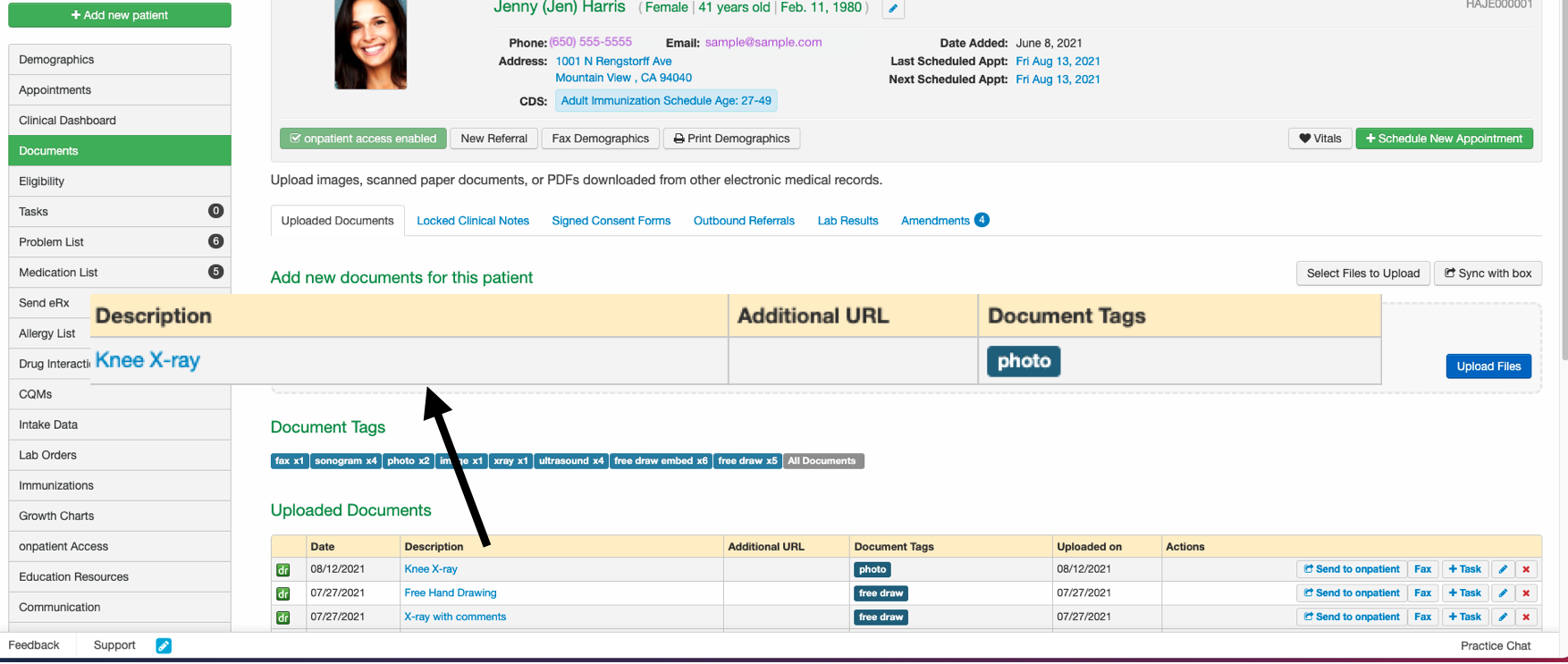Viewport: 1568px width, 664px height.
Task: Click Sync with box button
Action: tap(1488, 273)
